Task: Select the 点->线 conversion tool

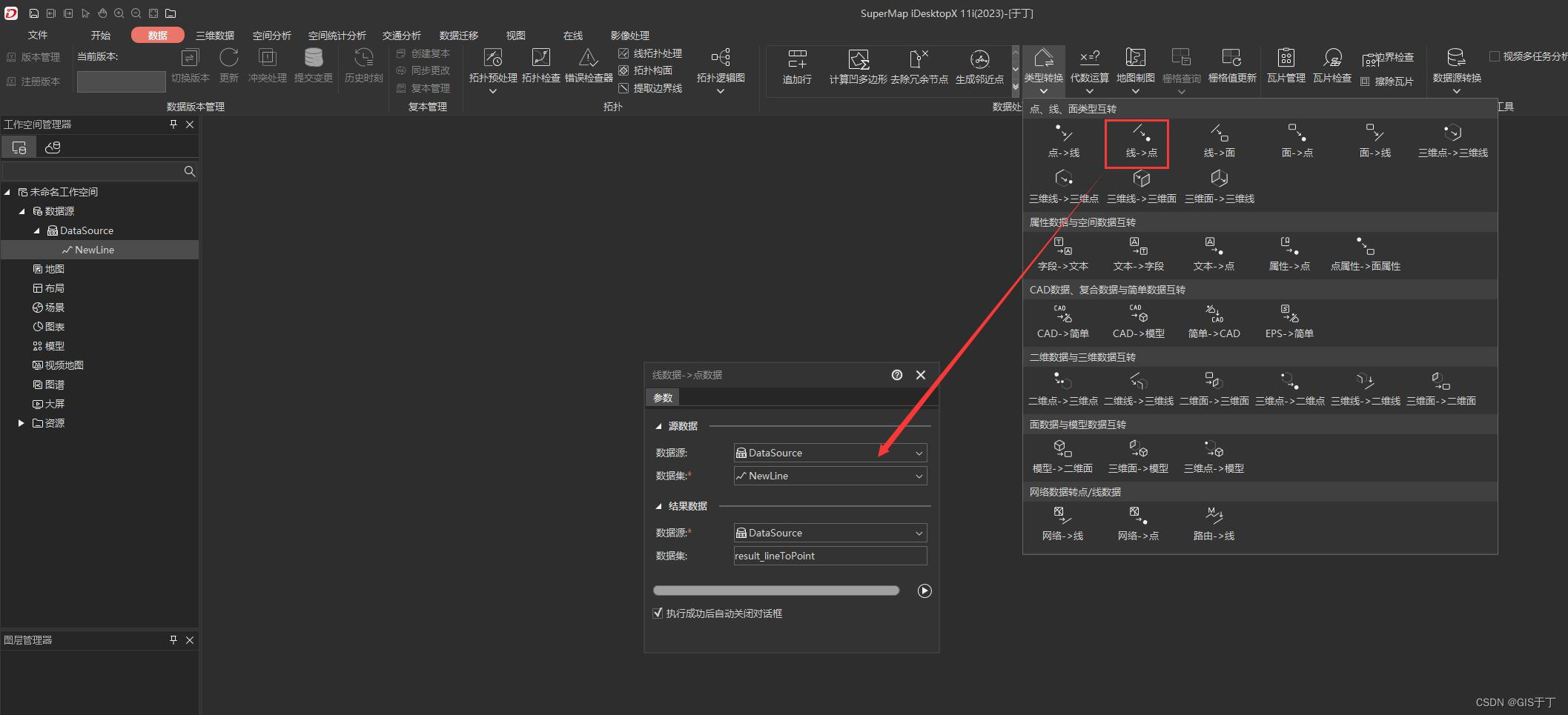Action: 1063,142
